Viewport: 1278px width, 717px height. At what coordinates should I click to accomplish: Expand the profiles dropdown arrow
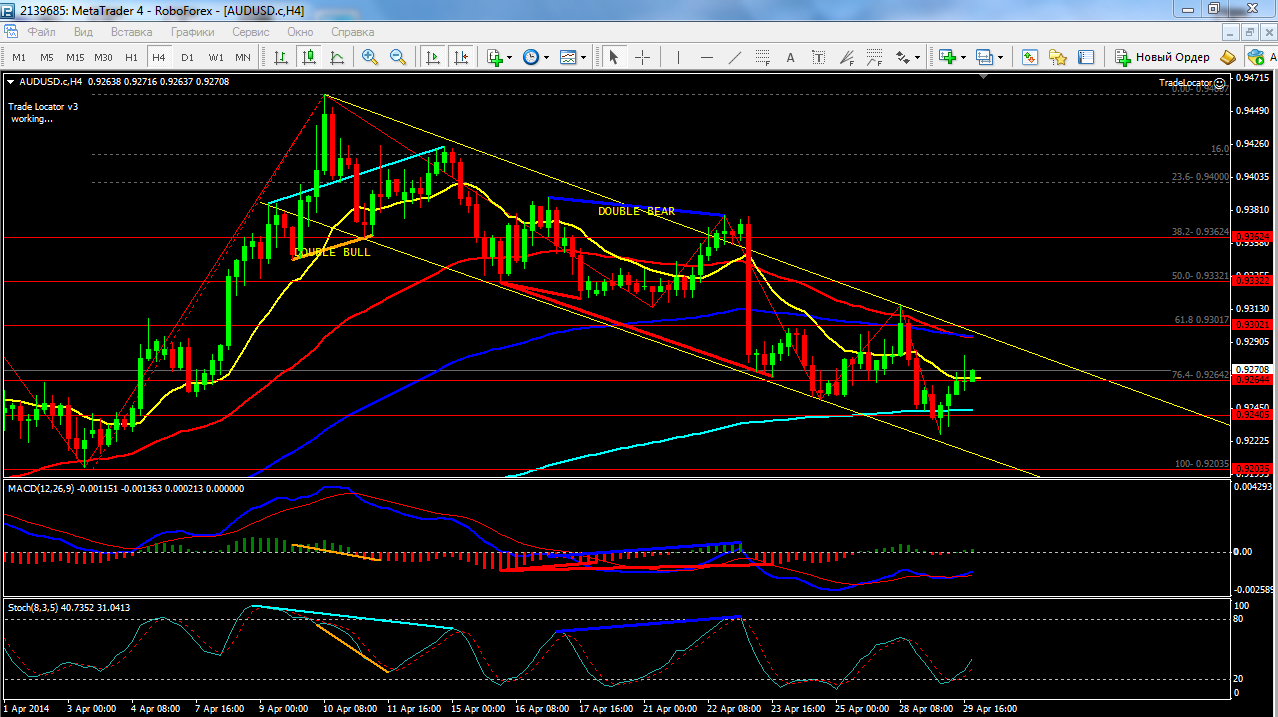point(1000,57)
